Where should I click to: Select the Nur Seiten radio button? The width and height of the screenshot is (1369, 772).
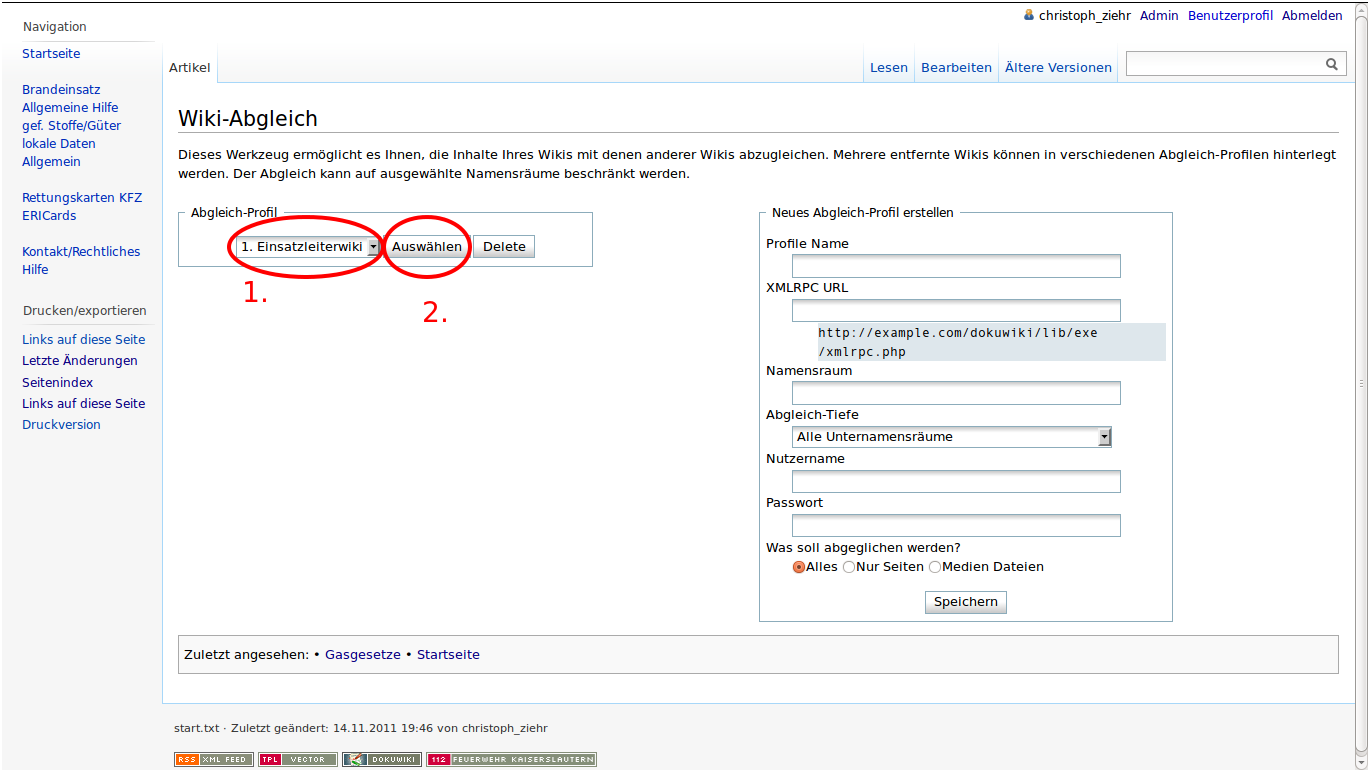click(x=849, y=567)
